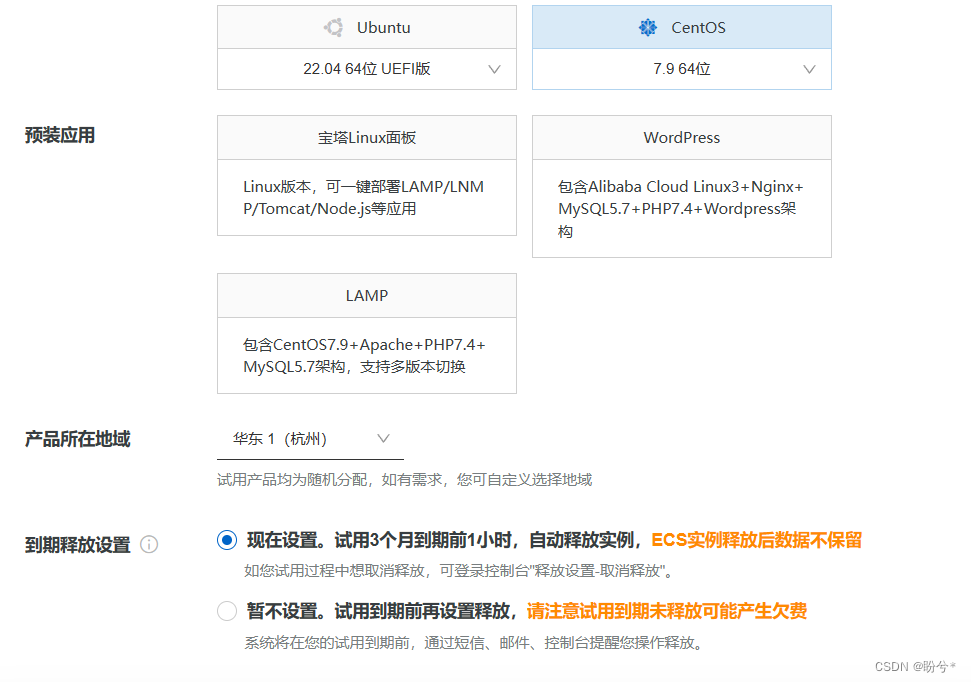This screenshot has width=971, height=682.
Task: Click the CentOS logo icon
Action: (x=648, y=27)
